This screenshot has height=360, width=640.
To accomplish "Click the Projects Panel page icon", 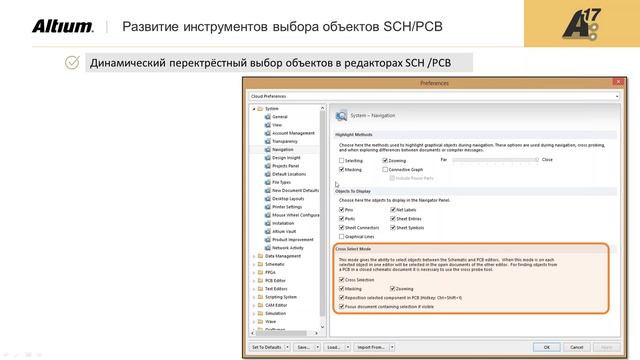I will 268,166.
